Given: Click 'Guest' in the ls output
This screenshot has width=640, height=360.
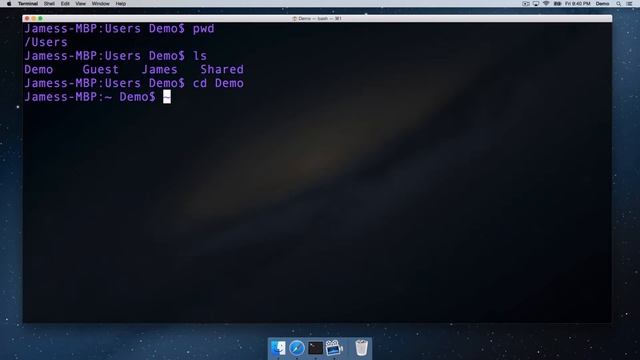Looking at the screenshot, I should coord(101,69).
